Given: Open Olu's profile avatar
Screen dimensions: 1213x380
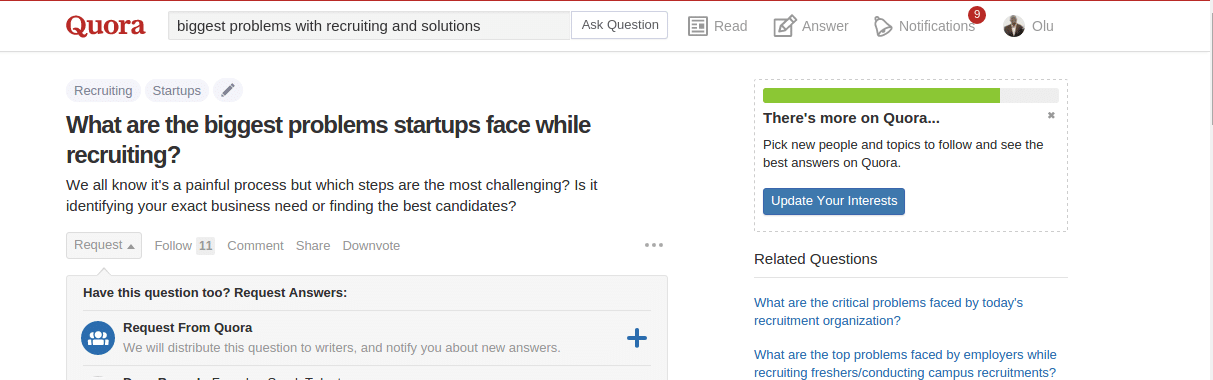Looking at the screenshot, I should click(1014, 26).
